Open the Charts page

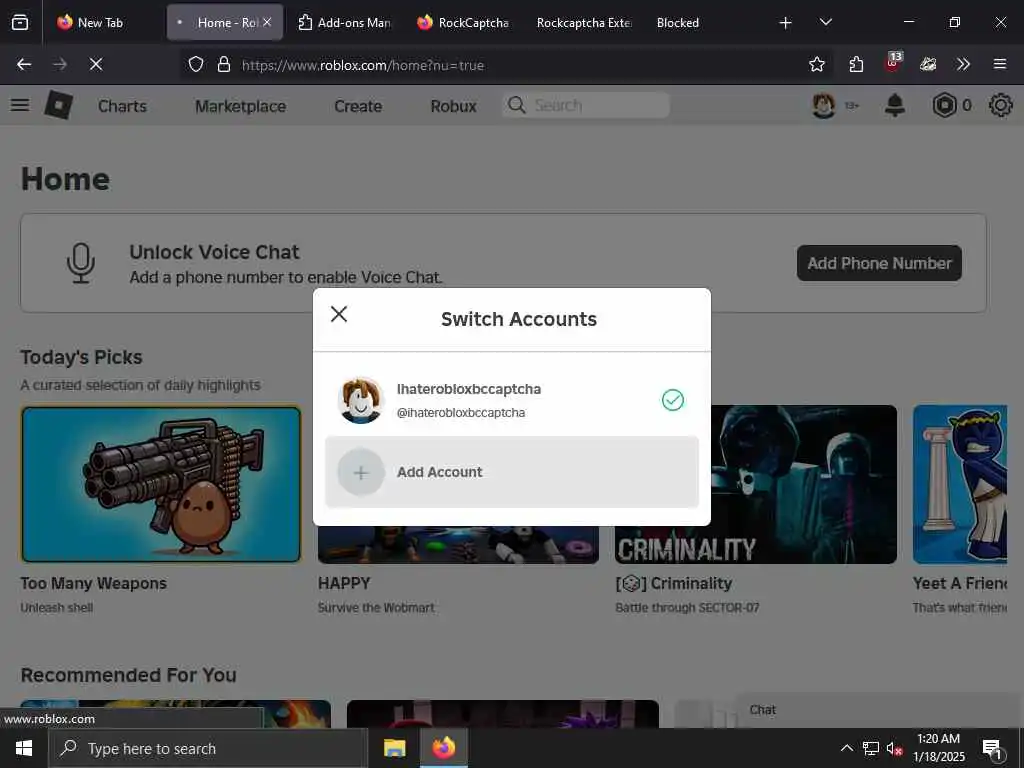coord(122,106)
